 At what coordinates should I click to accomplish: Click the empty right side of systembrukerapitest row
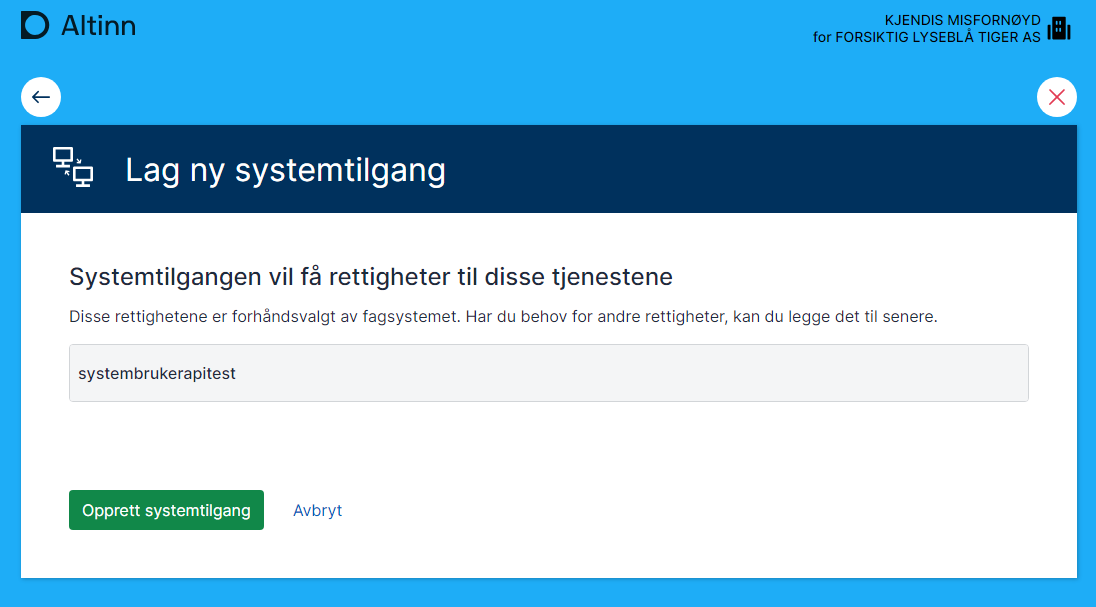point(800,374)
